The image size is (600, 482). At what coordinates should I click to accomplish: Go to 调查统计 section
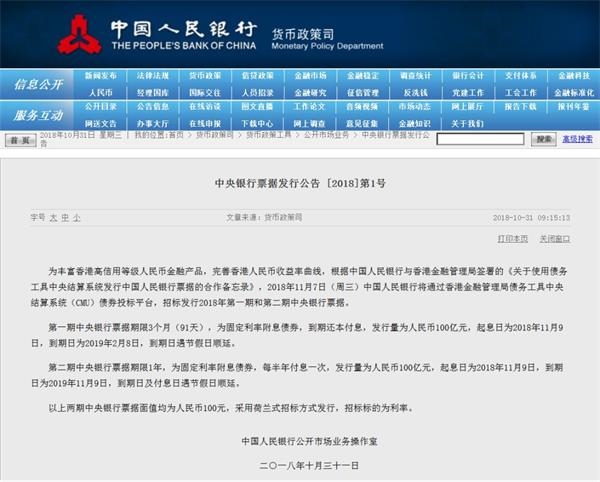click(x=414, y=76)
